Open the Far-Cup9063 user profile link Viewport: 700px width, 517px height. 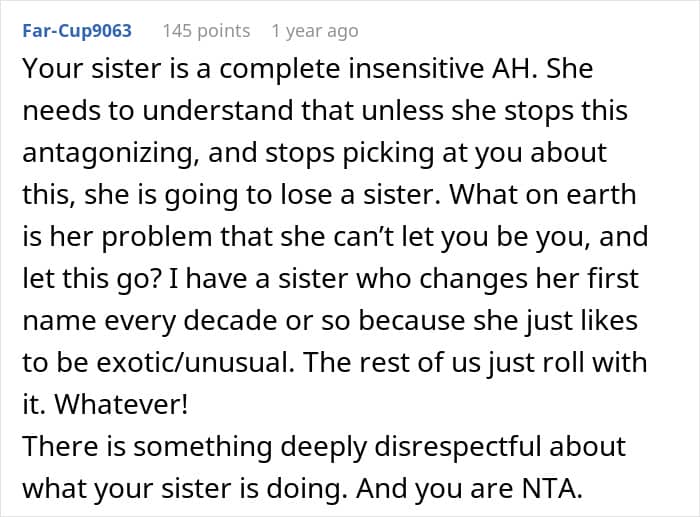point(77,31)
